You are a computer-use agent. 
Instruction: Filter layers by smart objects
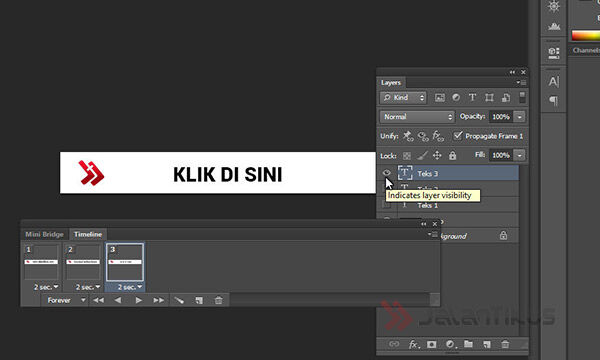pyautogui.click(x=506, y=98)
